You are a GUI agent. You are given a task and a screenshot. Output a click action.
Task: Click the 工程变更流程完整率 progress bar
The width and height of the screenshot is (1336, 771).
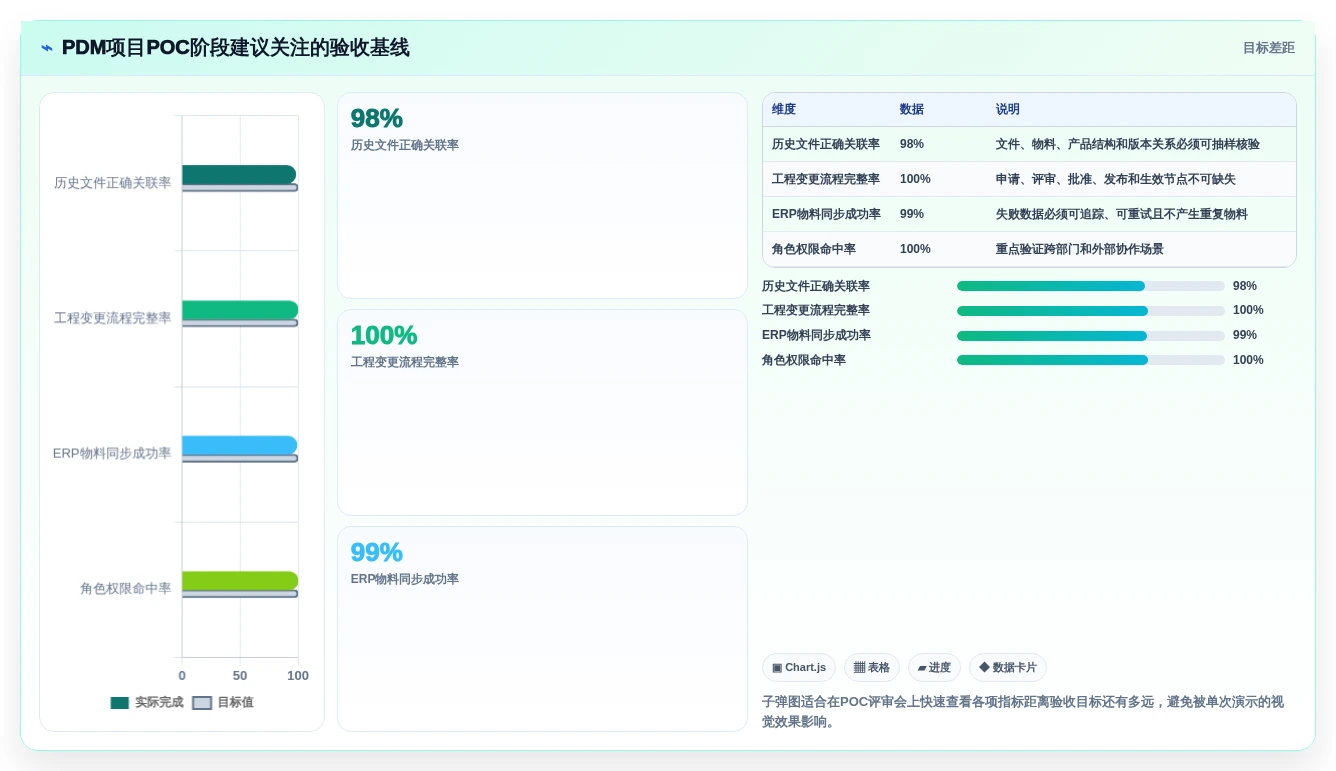pyautogui.click(x=1091, y=311)
